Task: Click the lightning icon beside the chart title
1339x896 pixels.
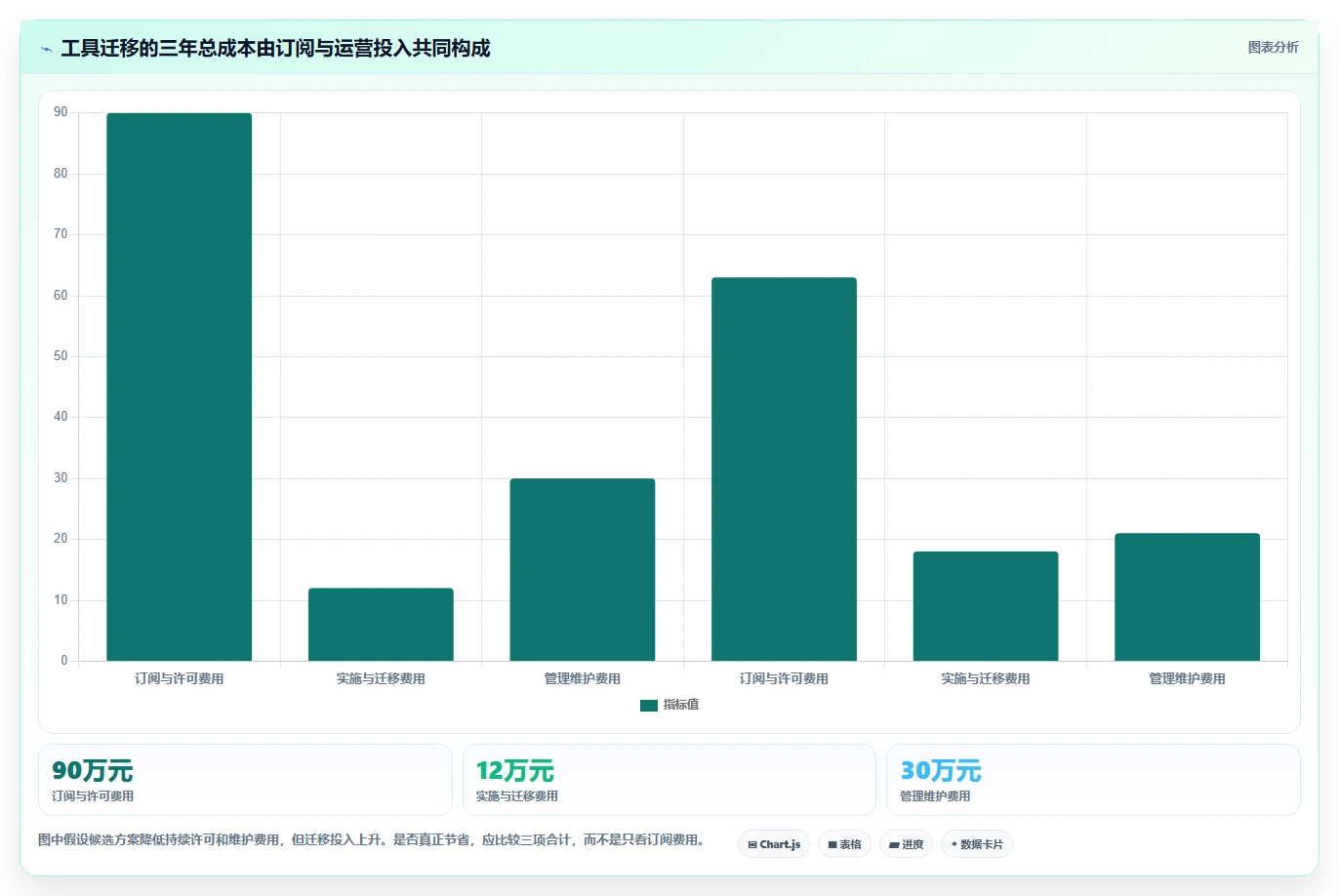Action: pyautogui.click(x=46, y=49)
